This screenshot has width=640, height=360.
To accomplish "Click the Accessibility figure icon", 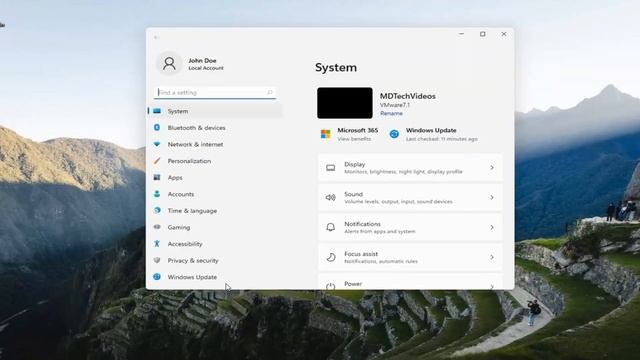I will pos(157,244).
